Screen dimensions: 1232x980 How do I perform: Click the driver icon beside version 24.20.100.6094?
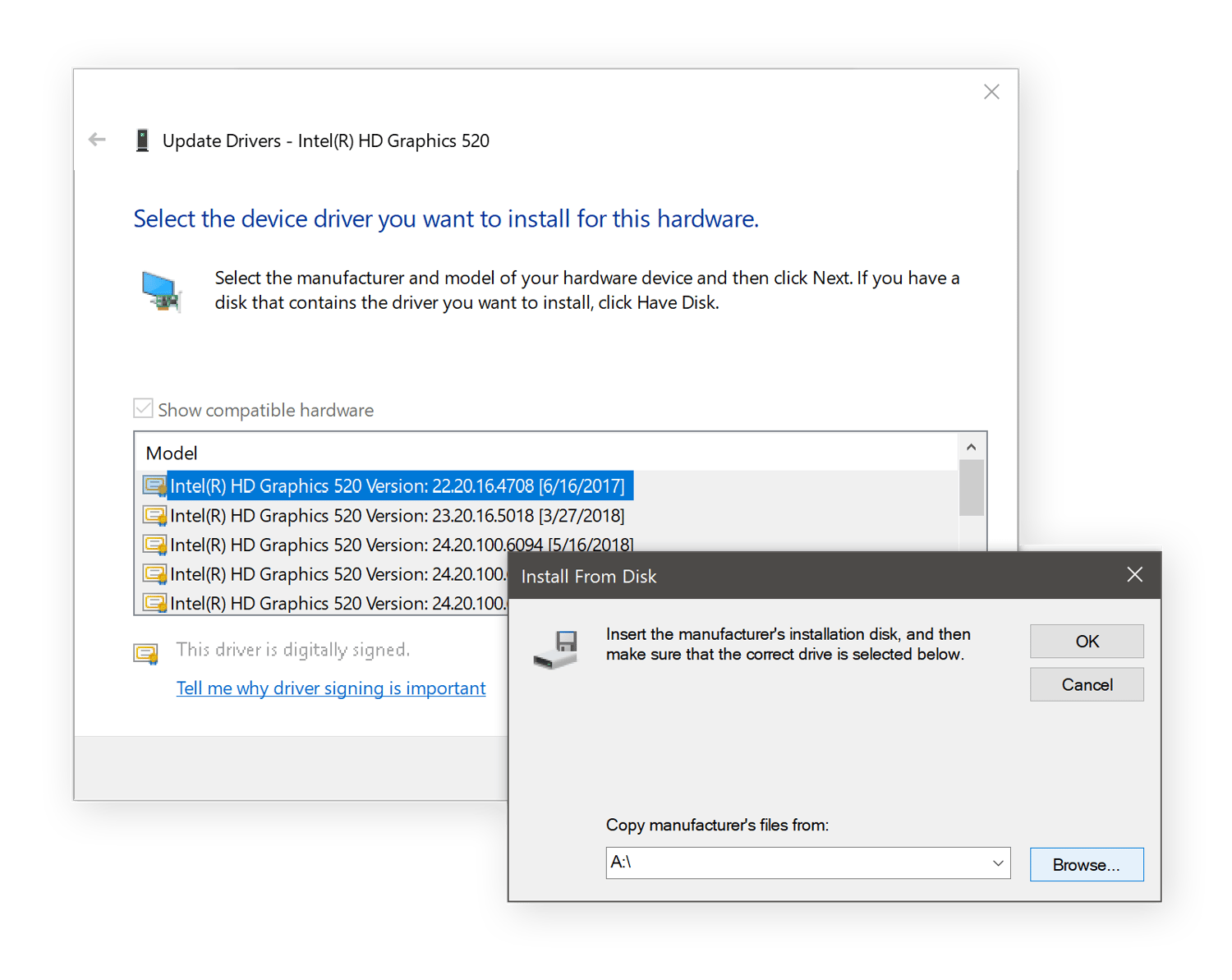pyautogui.click(x=154, y=545)
